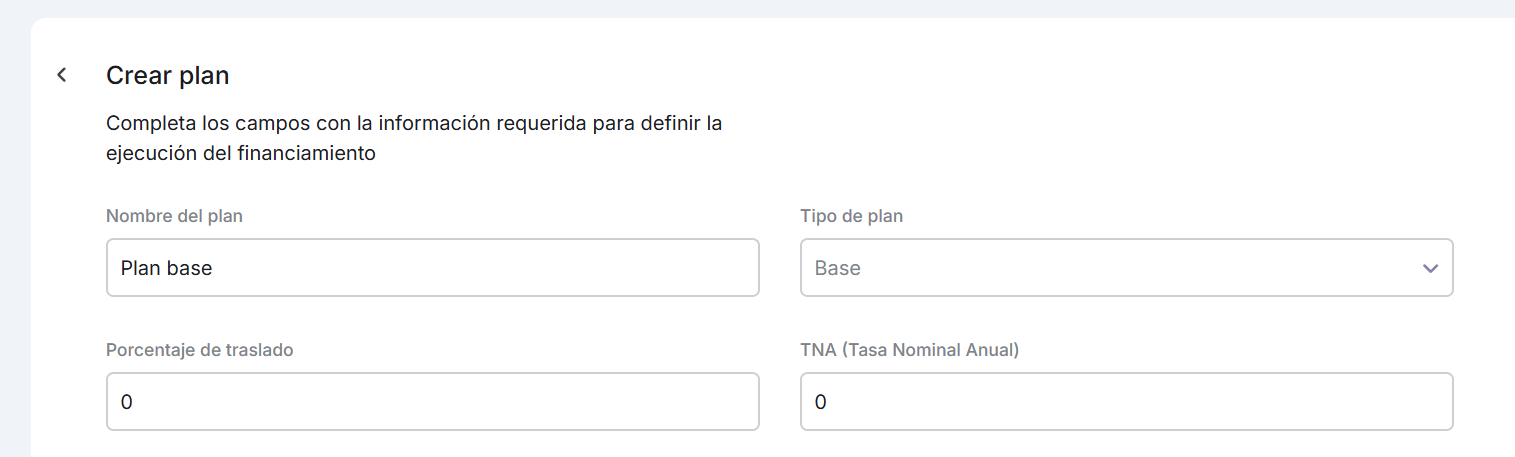Click the 'Tipo de plan' label

pyautogui.click(x=851, y=216)
